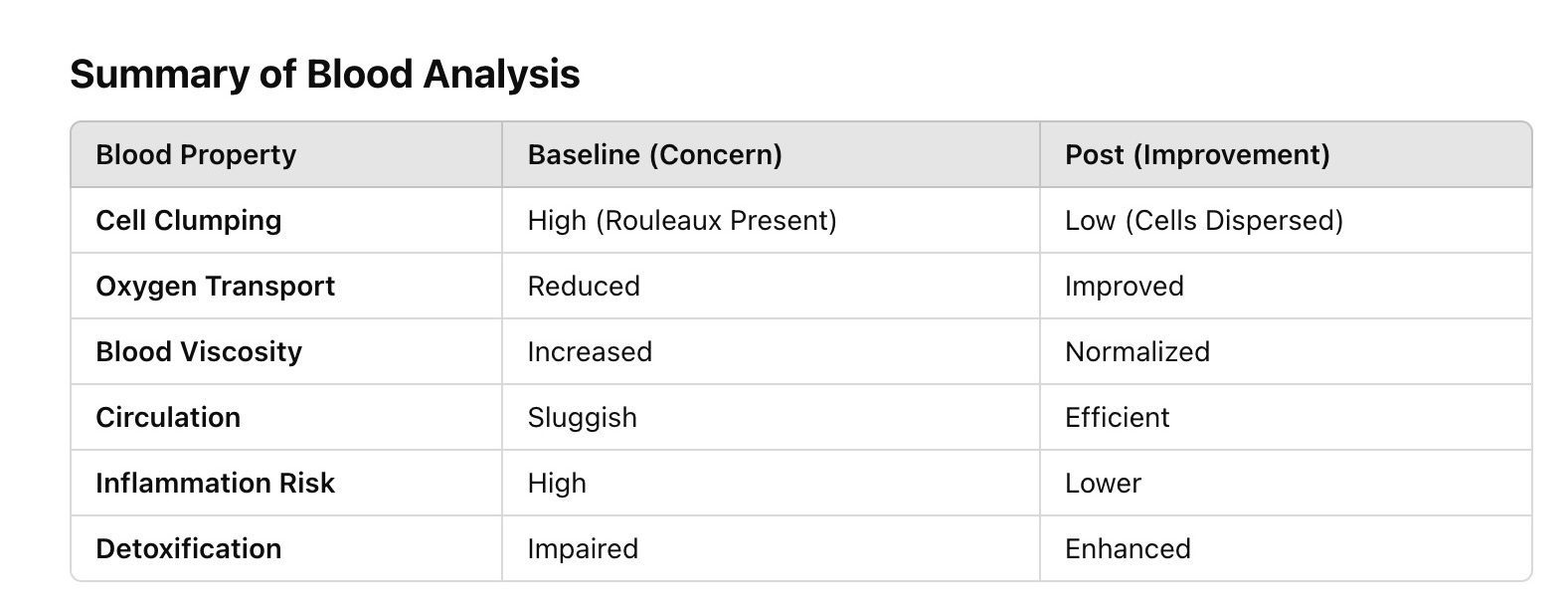
Task: Click the "Sluggish" baseline cell
Action: click(582, 418)
